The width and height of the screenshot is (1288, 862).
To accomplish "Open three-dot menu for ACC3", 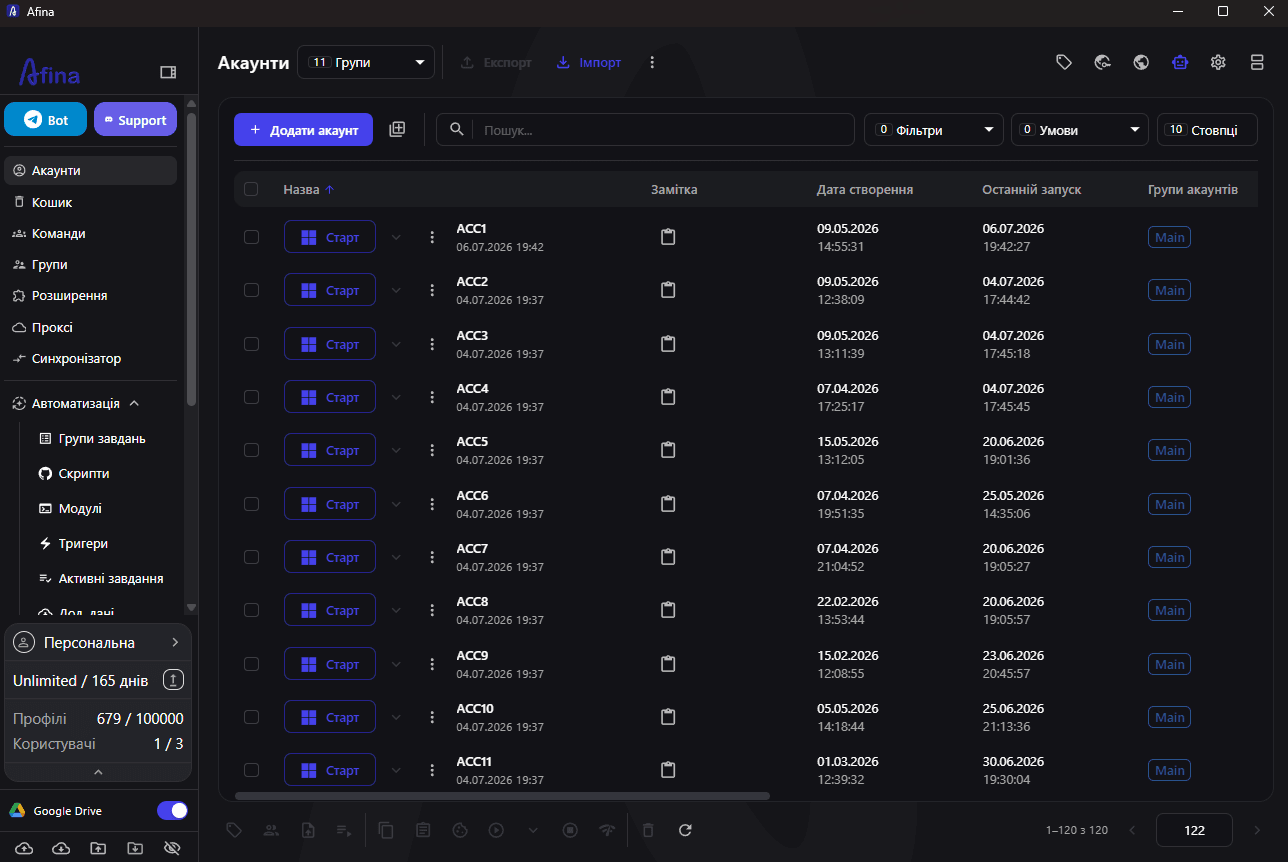I will (x=432, y=344).
